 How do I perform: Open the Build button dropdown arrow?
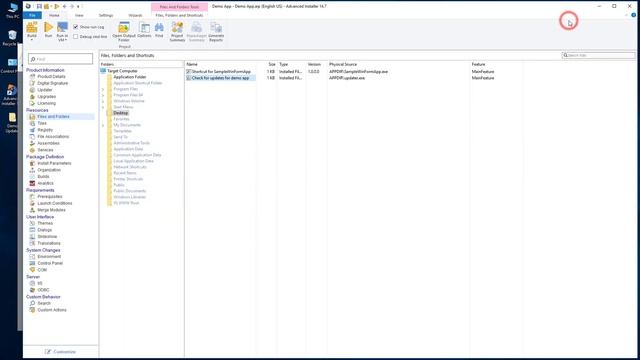point(32,40)
